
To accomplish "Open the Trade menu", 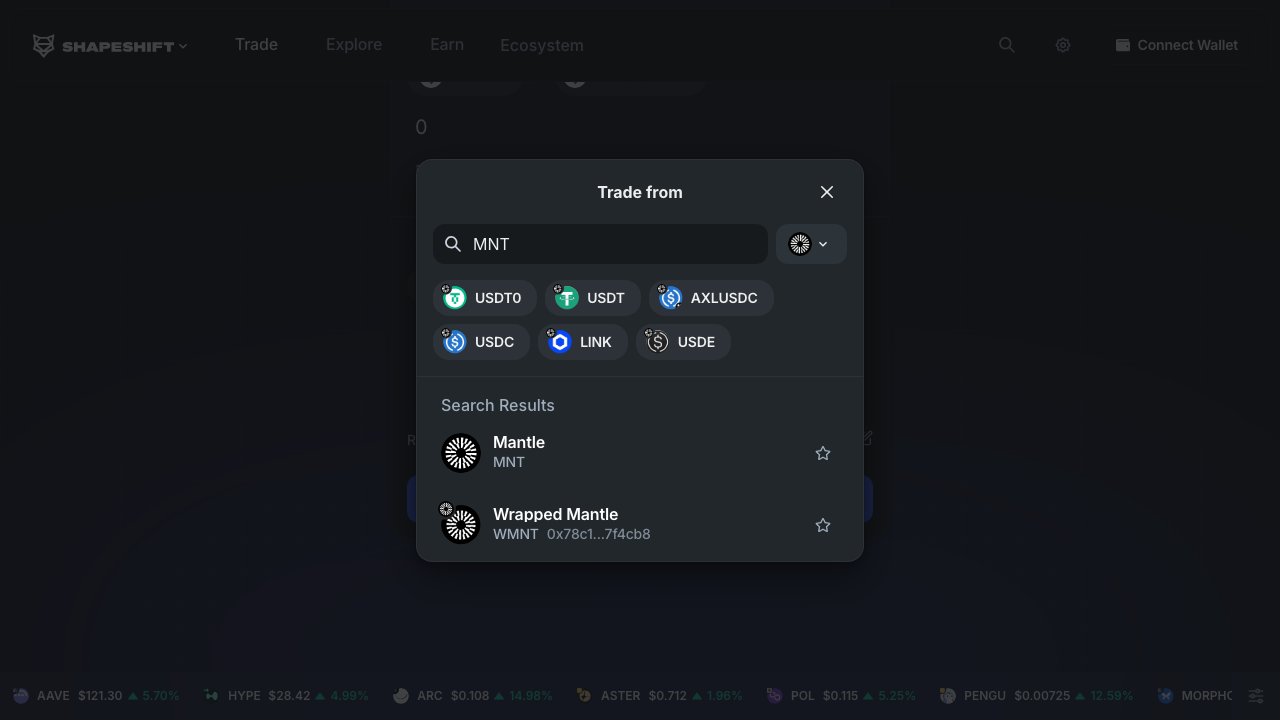I will [x=256, y=44].
